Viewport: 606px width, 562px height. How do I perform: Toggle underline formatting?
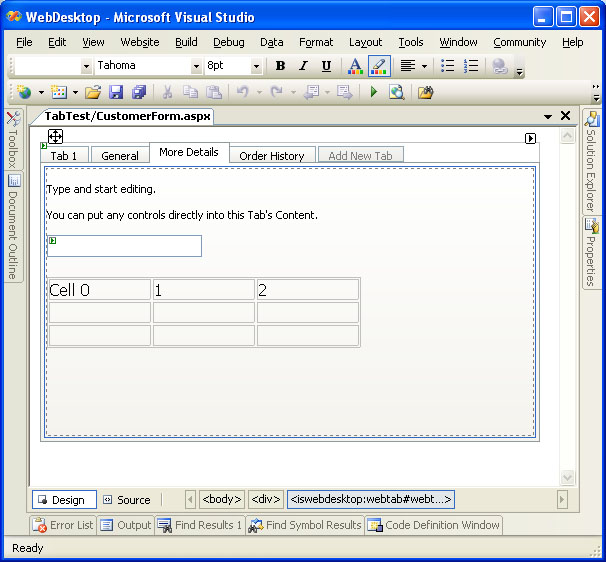tap(326, 66)
